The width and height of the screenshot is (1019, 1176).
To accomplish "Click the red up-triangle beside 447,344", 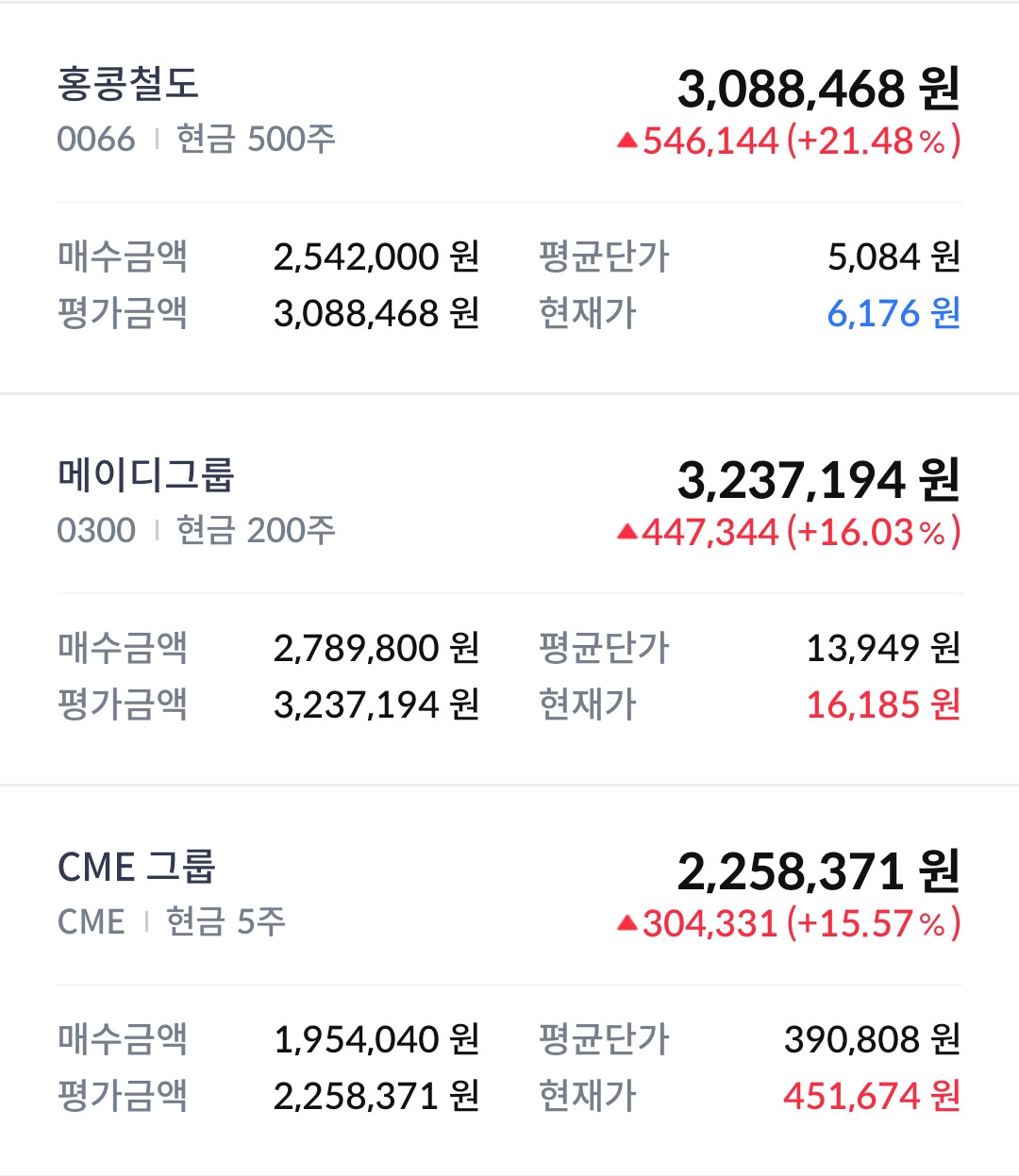I will click(x=627, y=533).
